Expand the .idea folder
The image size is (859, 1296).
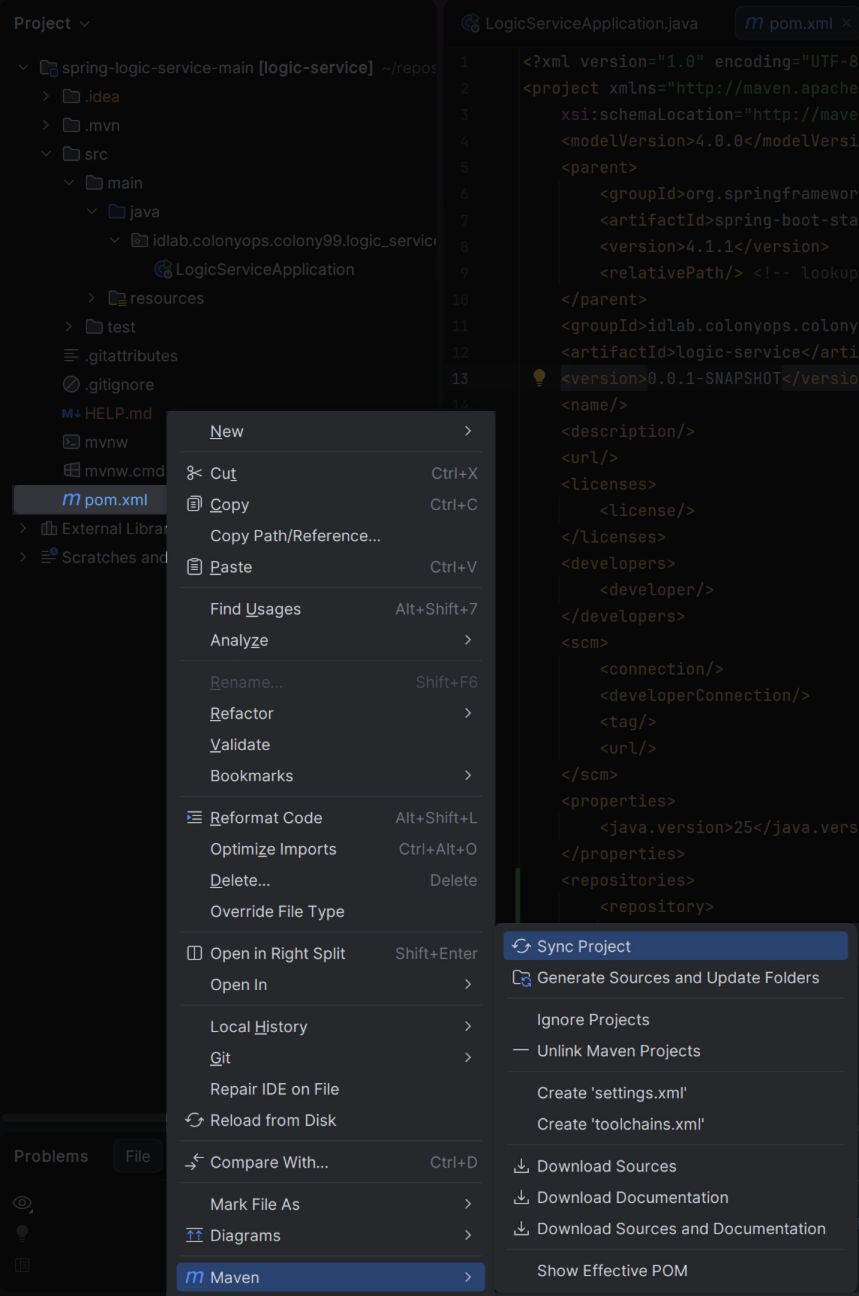point(46,96)
